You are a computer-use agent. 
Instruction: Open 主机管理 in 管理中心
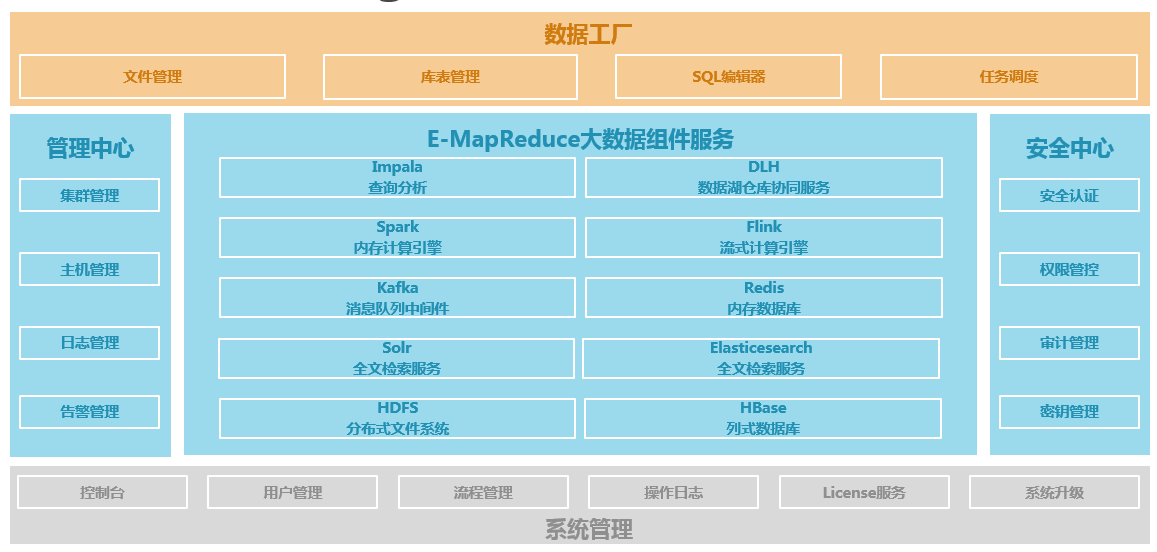point(89,269)
